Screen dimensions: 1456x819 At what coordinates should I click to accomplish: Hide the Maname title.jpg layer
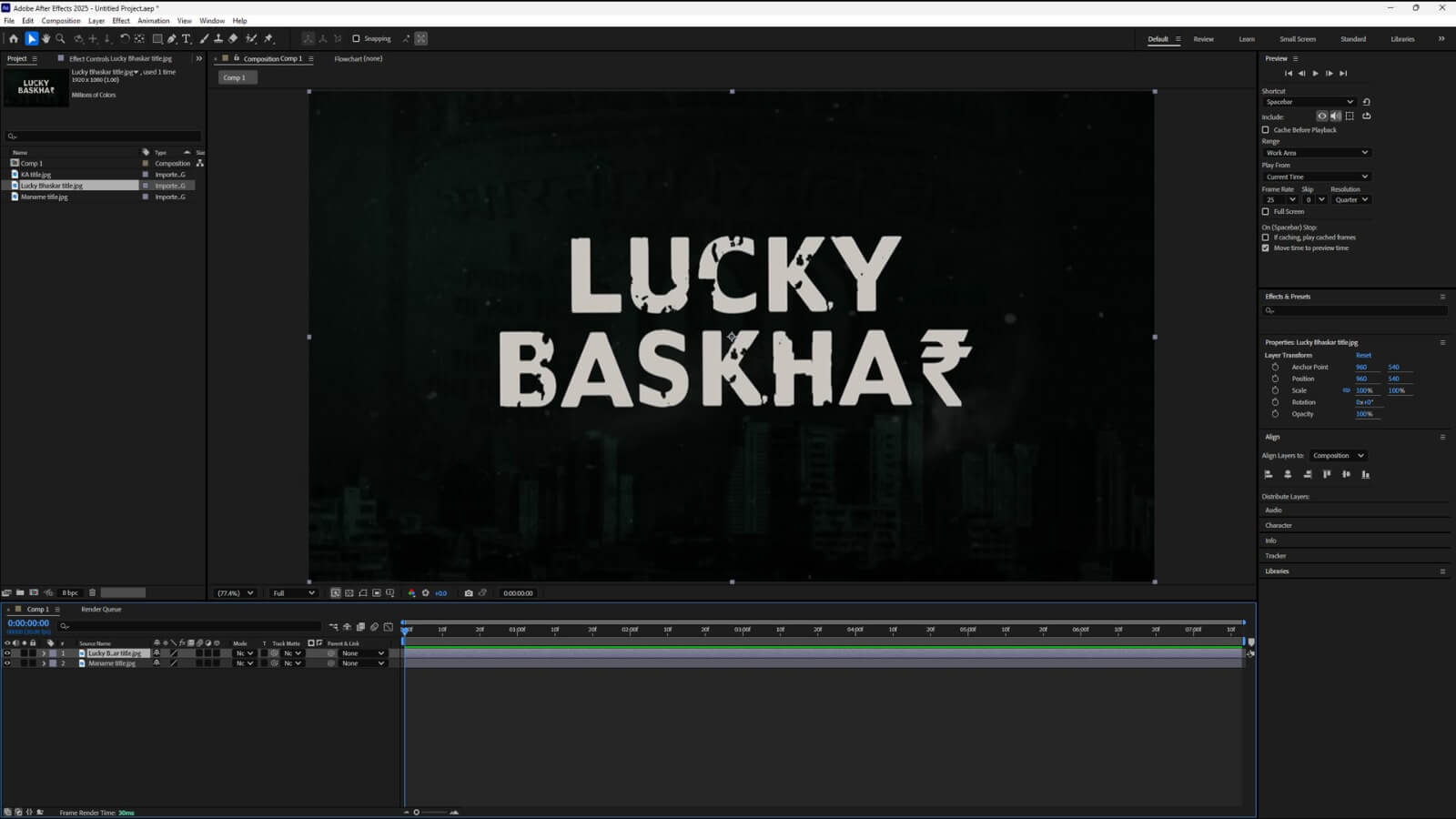pos(7,663)
